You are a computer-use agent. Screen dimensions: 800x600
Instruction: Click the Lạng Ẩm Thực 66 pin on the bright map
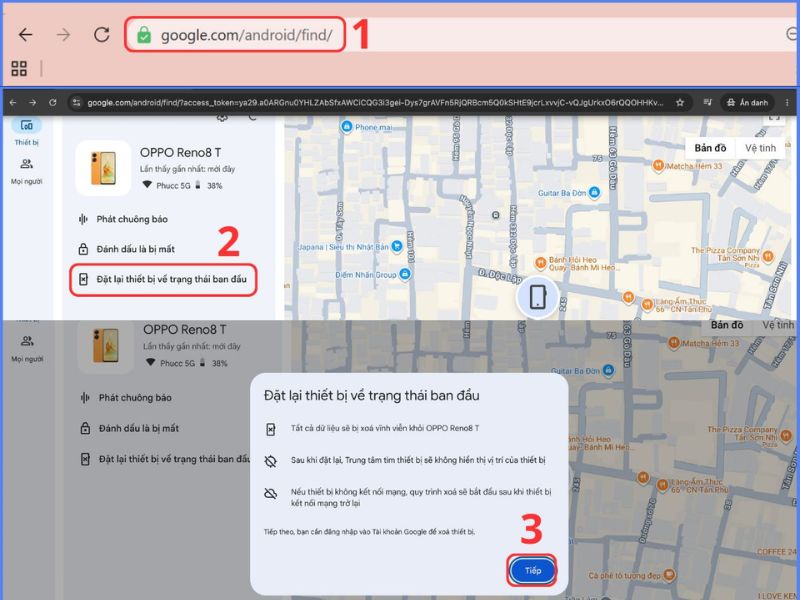[x=647, y=305]
